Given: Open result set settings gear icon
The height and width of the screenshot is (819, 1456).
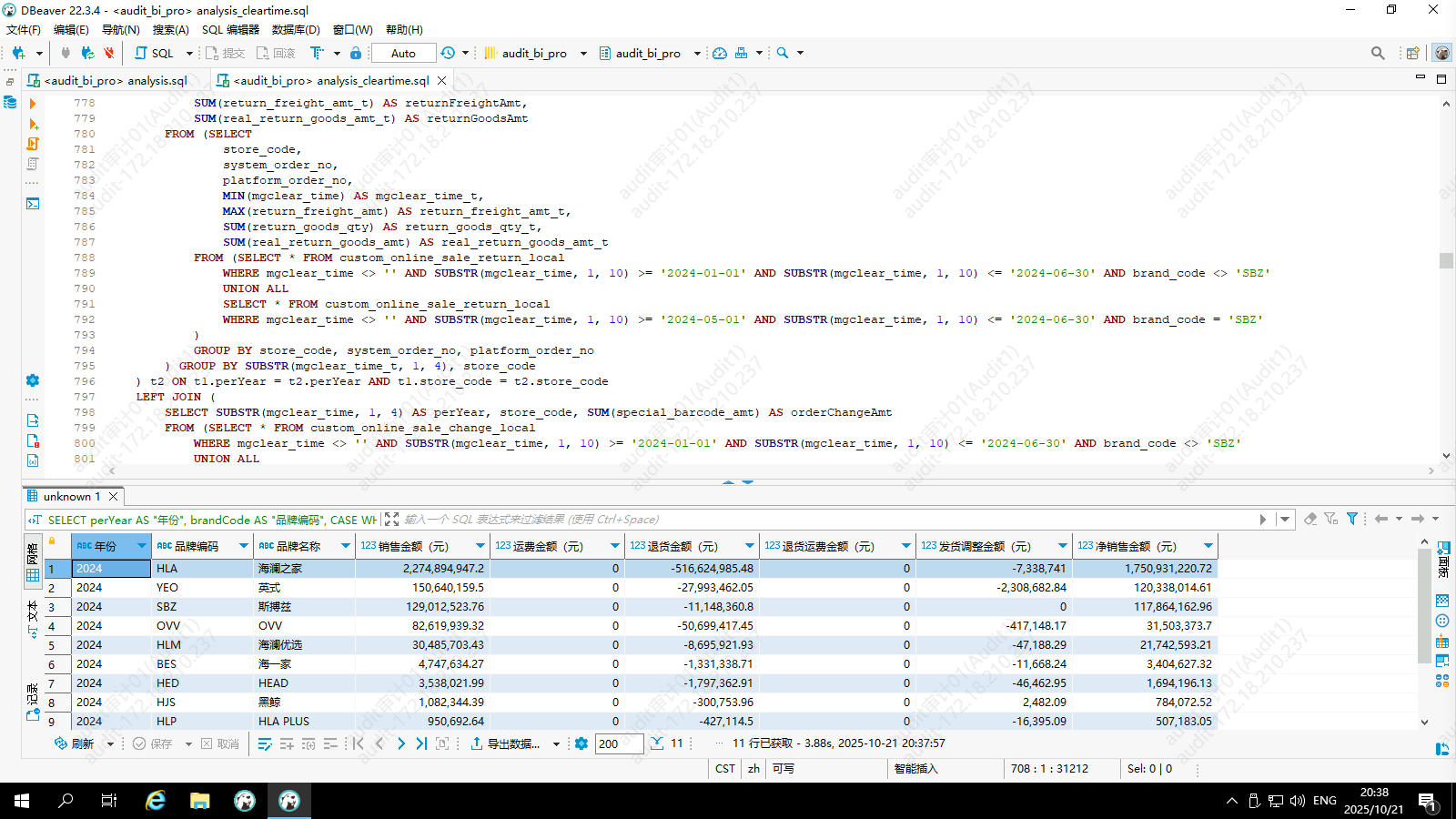Looking at the screenshot, I should tap(581, 743).
